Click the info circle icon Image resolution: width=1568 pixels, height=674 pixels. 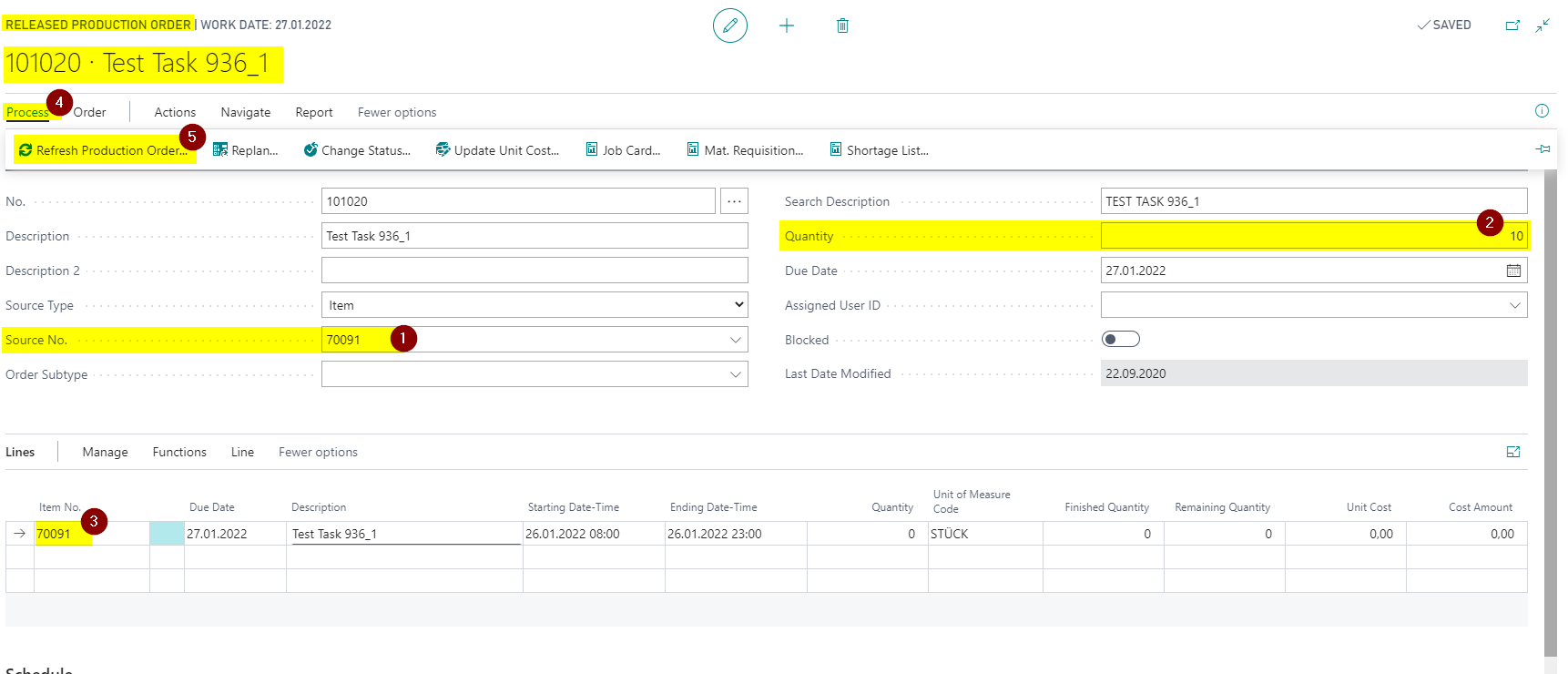click(x=1542, y=111)
